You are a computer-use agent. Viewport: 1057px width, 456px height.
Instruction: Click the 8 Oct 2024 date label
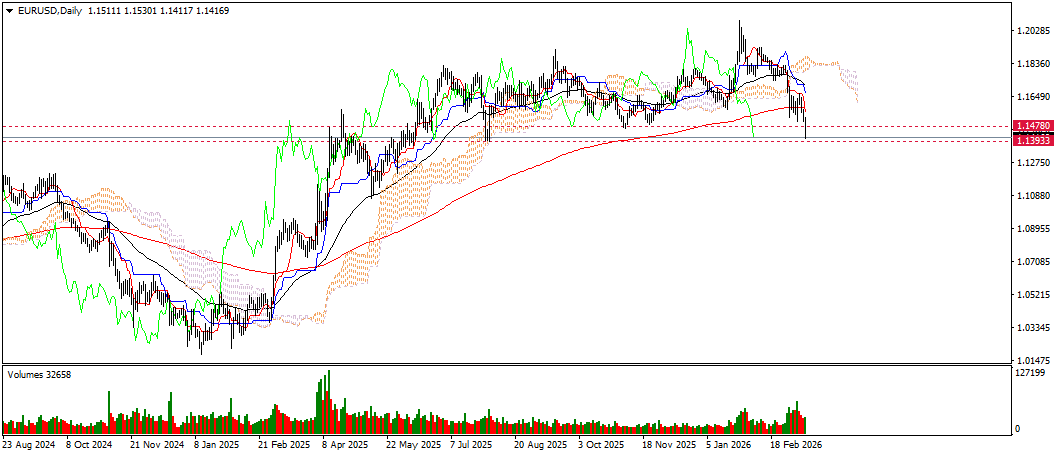pyautogui.click(x=89, y=446)
